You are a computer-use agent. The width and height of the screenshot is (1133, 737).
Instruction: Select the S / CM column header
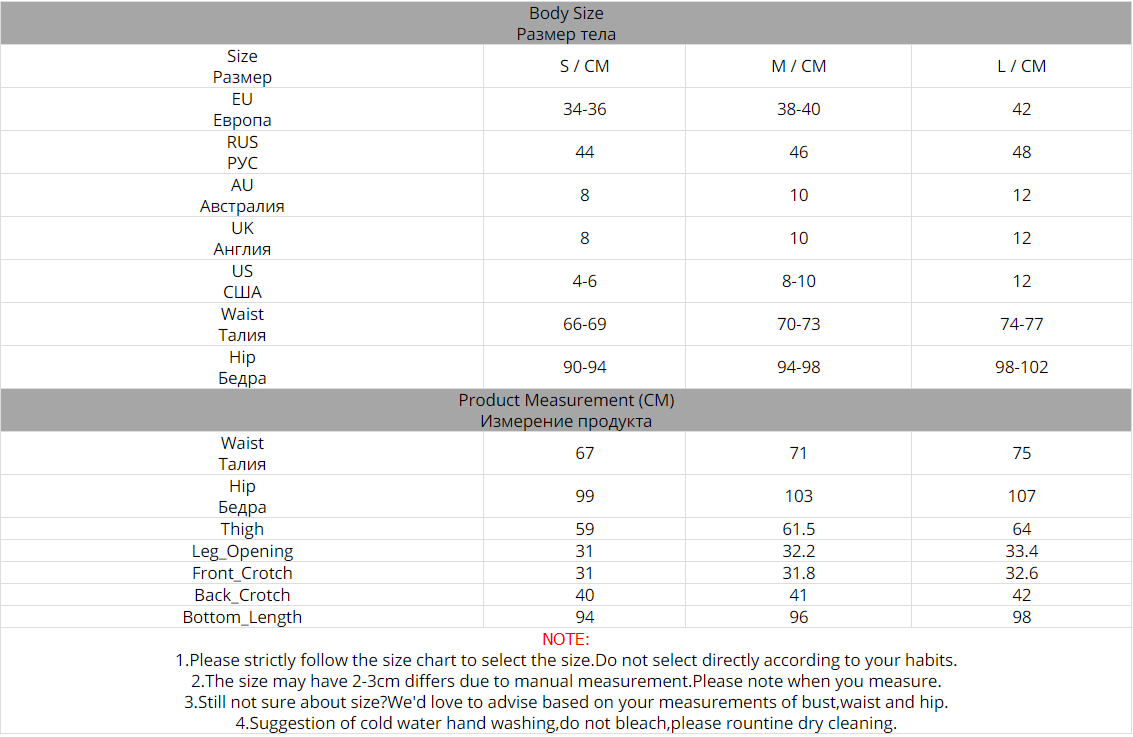click(584, 66)
